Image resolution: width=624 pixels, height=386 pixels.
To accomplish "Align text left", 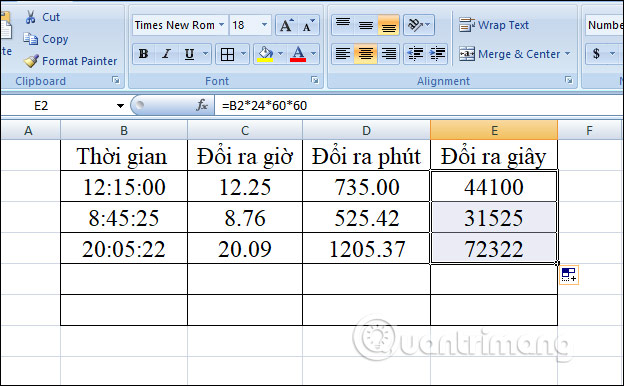I will coord(343,54).
